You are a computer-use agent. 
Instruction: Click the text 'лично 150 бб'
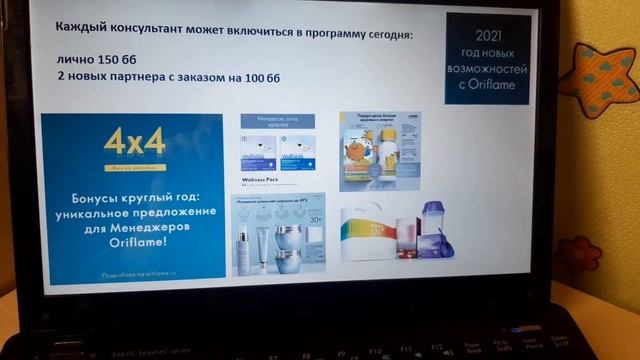[96, 60]
